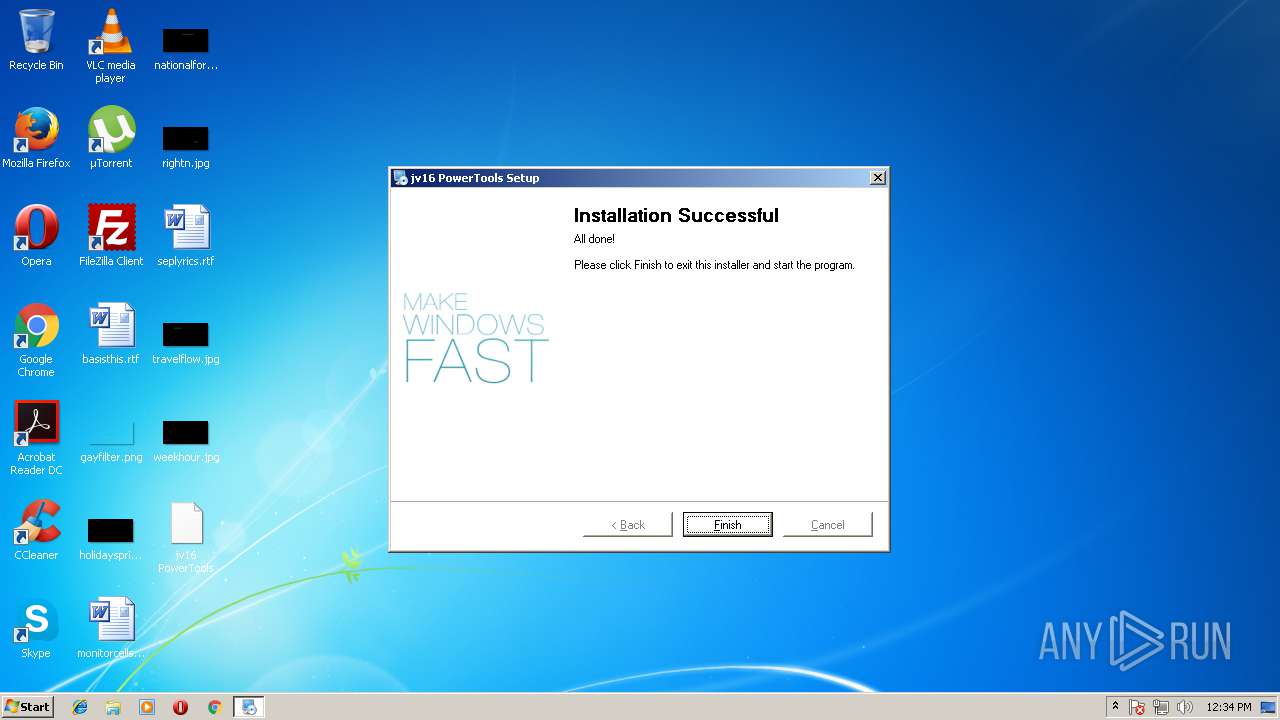
Task: Select the Mozilla Firefox shortcut
Action: [x=36, y=139]
